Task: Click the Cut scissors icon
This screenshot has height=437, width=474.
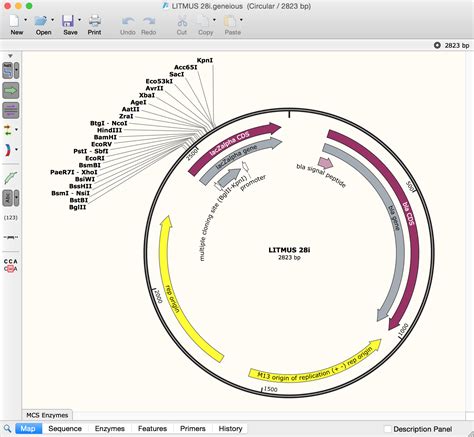Action: [182, 21]
